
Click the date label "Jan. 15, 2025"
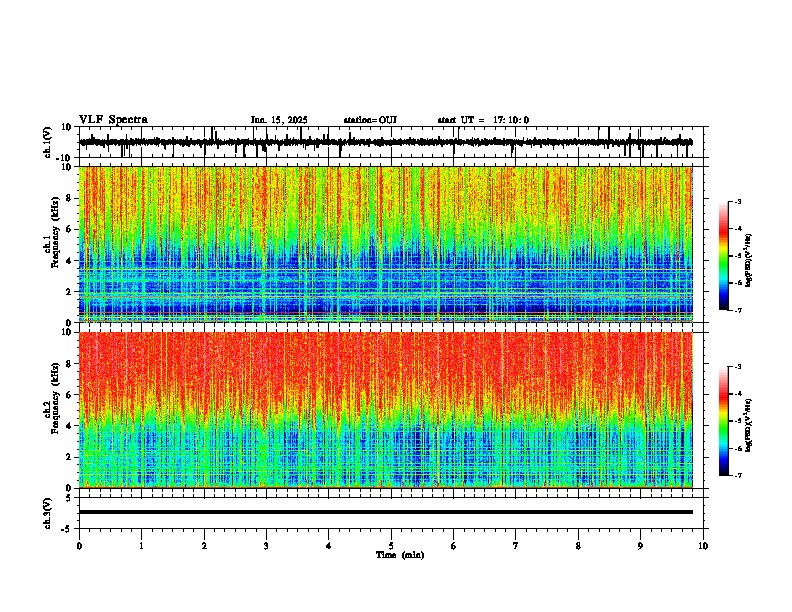(279, 120)
